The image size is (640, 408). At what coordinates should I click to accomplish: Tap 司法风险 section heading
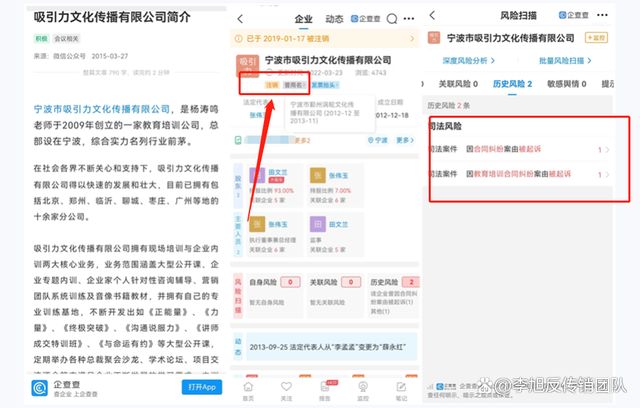[x=445, y=126]
